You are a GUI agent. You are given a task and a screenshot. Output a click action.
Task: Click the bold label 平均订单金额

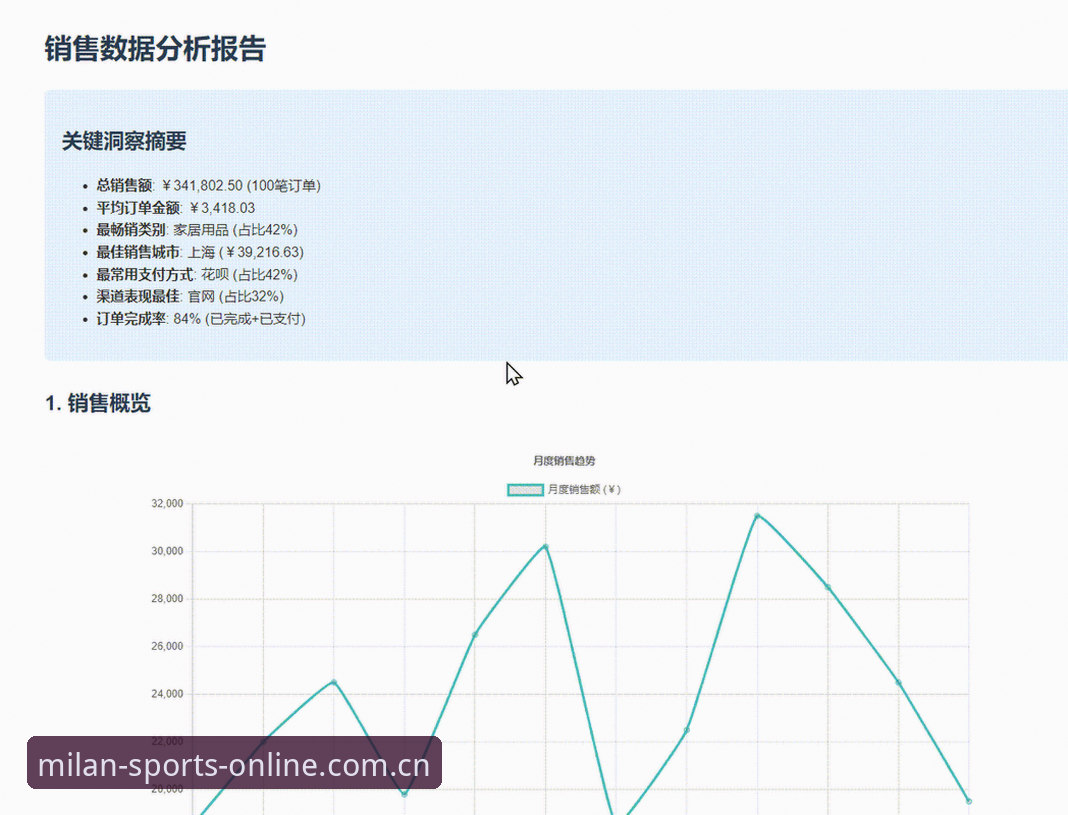[x=138, y=208]
